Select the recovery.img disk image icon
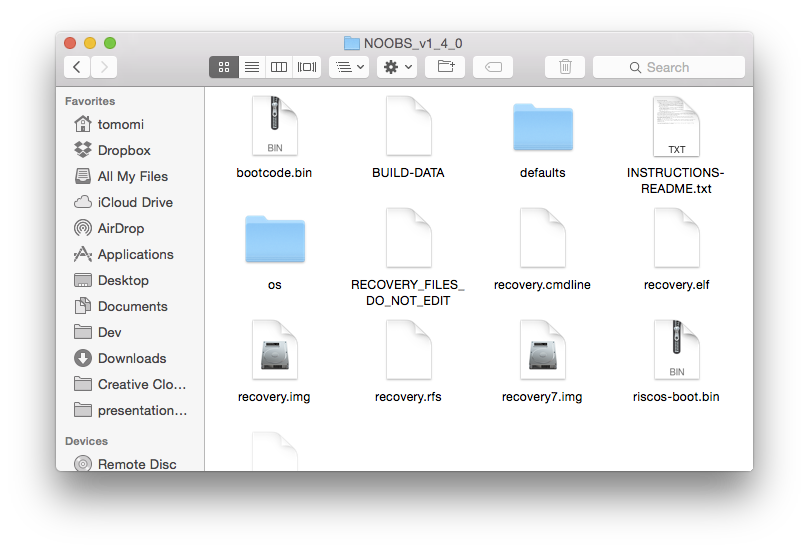 (x=274, y=350)
